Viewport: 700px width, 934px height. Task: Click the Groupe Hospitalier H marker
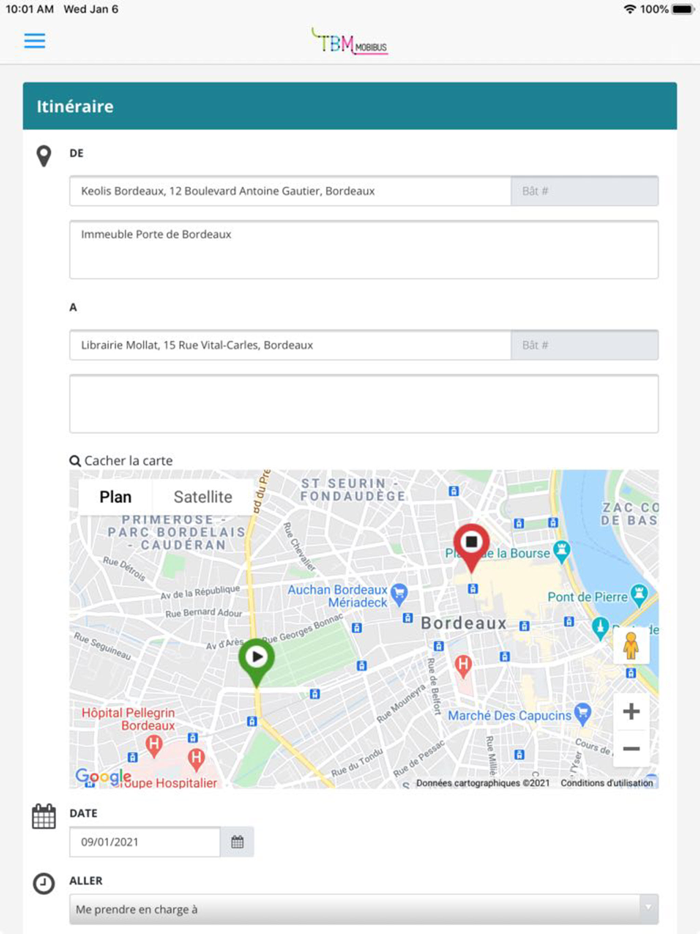196,759
